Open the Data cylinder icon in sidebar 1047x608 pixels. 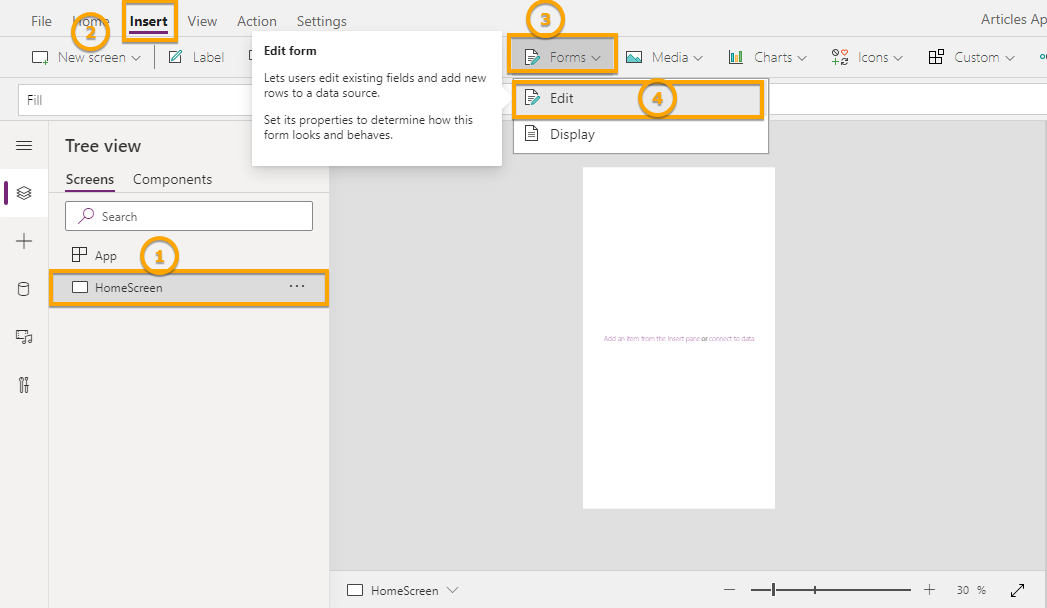[x=24, y=289]
